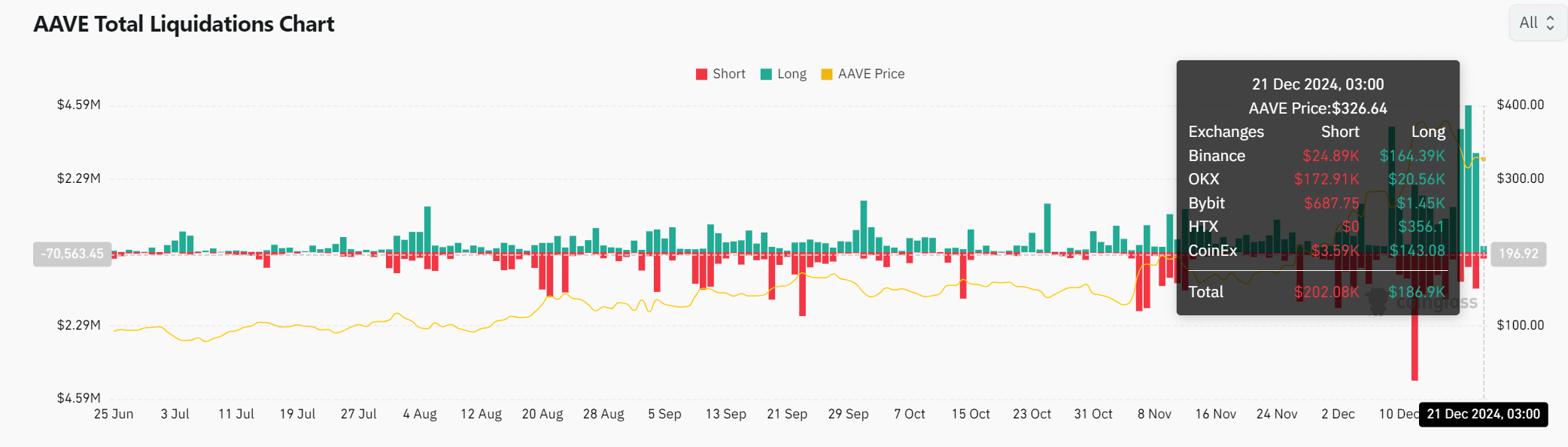Click the AAVE Total Liquidations Chart title
The width and height of the screenshot is (1568, 447).
[x=184, y=24]
